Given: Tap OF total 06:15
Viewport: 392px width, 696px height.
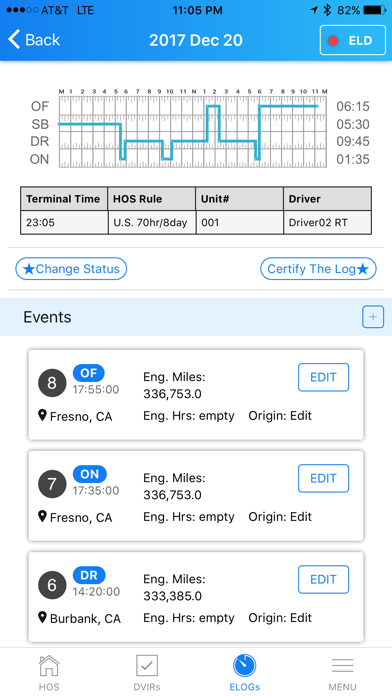Looking at the screenshot, I should point(353,107).
